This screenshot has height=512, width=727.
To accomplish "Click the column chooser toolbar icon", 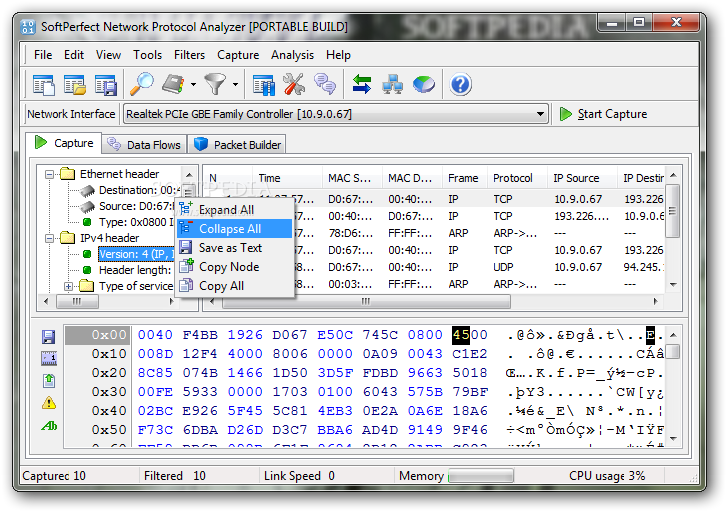I will 263,85.
